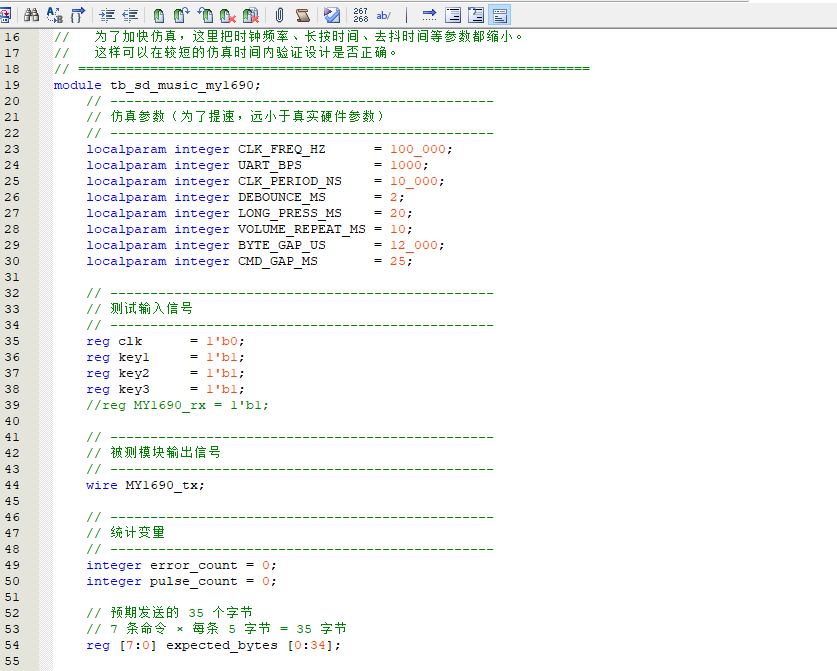
Task: Click Analyze Current File checkmark icon
Action: tap(331, 15)
